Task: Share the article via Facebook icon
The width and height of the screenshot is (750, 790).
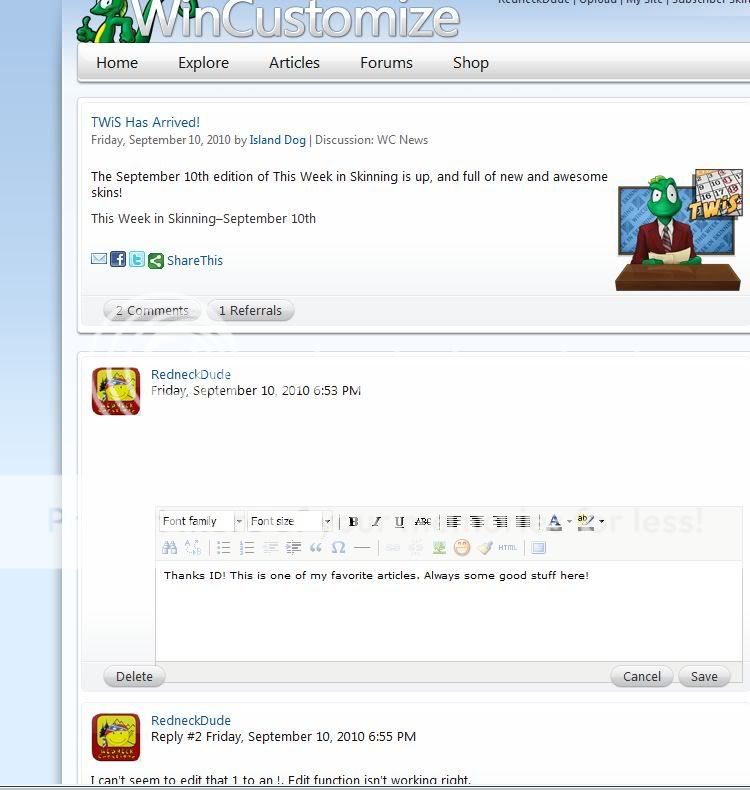Action: 118,259
